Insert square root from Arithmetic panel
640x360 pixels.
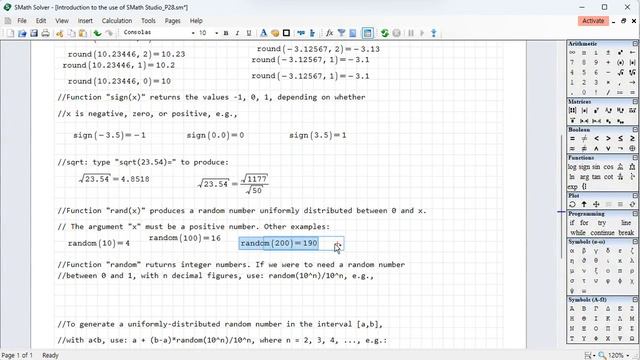[x=620, y=72]
